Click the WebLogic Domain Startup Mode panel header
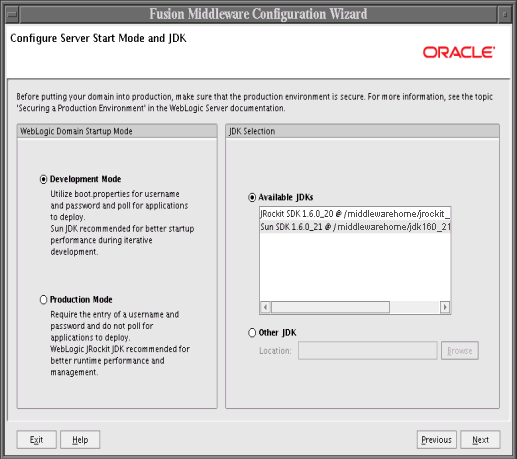Viewport: 517px width, 459px height. click(x=117, y=131)
